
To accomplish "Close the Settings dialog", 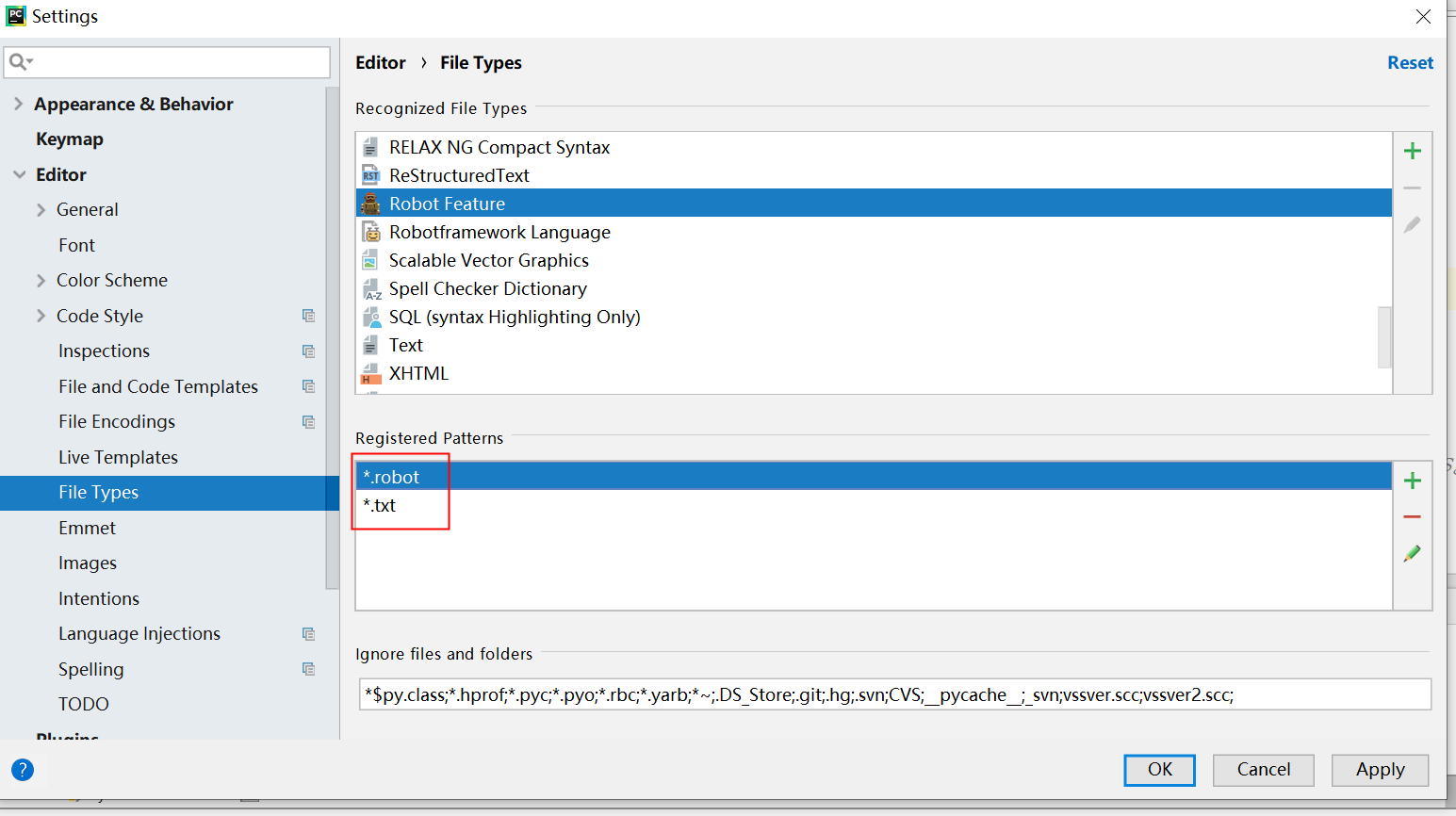I will (x=1423, y=16).
